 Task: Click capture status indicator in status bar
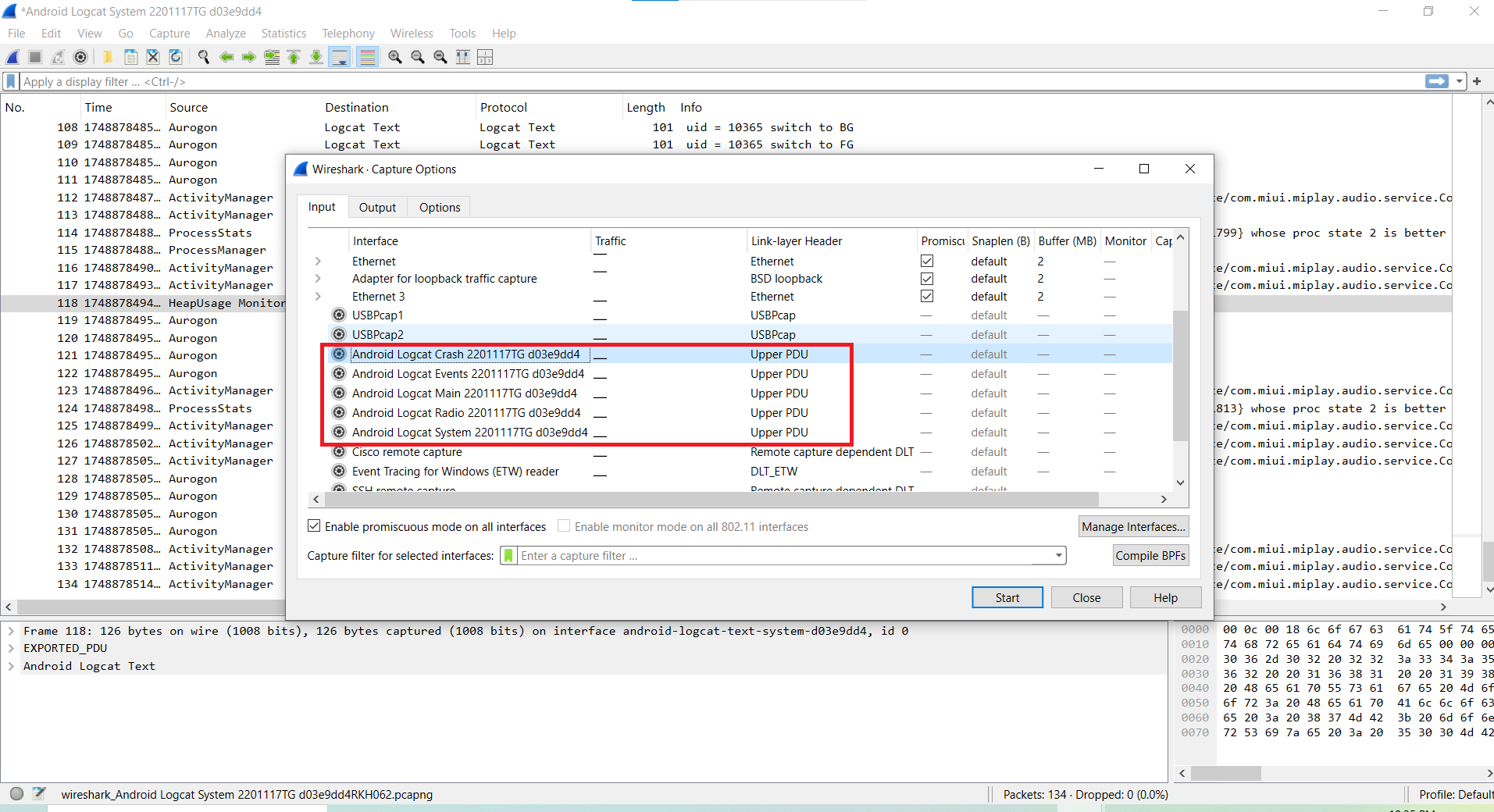(x=16, y=794)
